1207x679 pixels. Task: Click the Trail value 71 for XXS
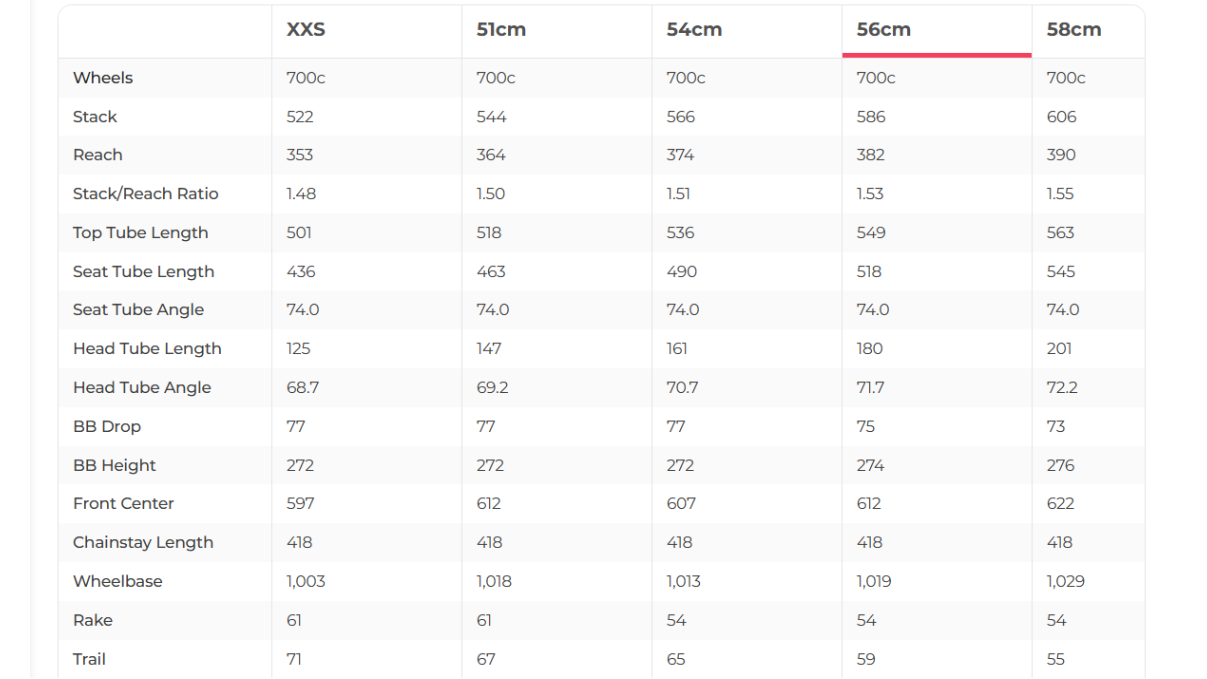[294, 660]
